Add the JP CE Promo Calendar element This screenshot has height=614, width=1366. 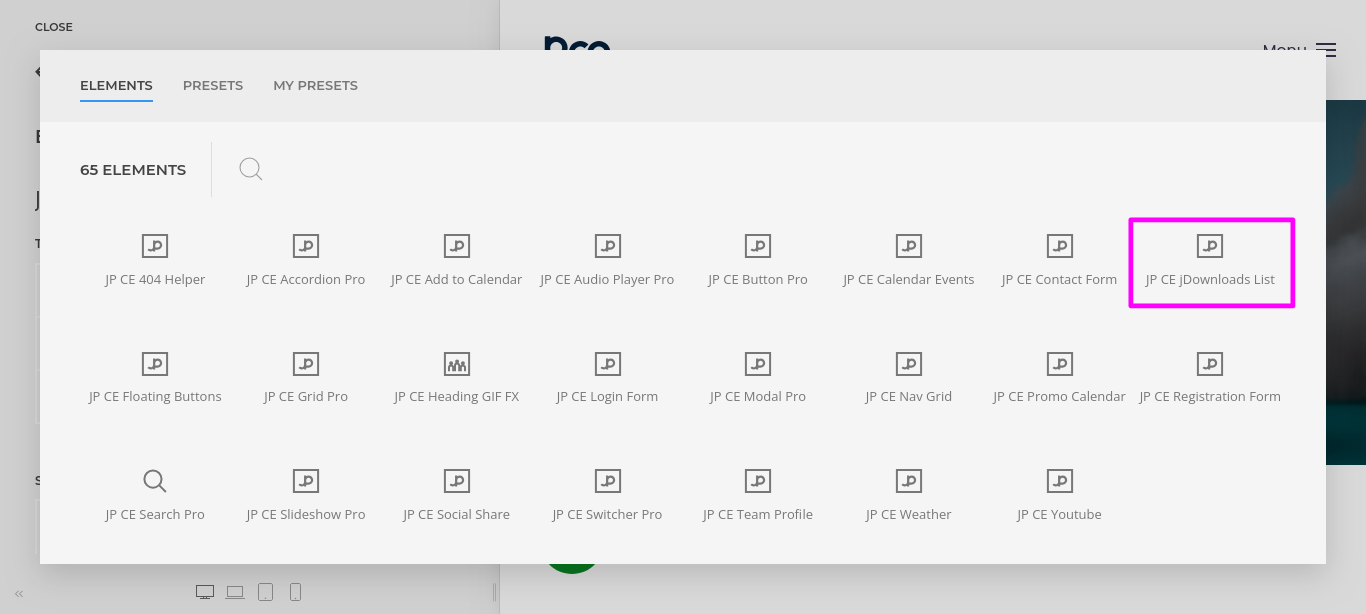[x=1059, y=379]
